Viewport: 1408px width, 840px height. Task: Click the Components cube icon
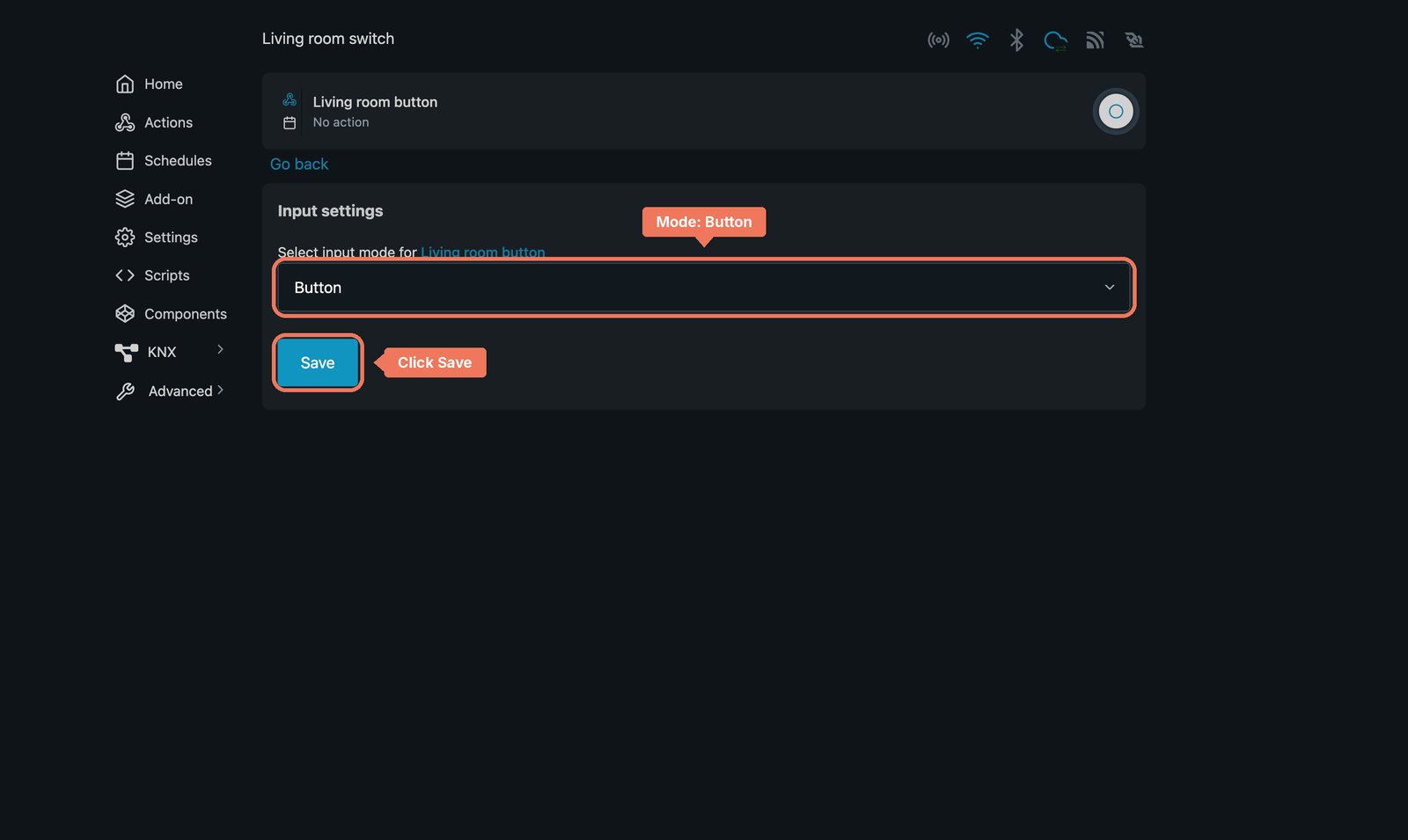pos(125,314)
